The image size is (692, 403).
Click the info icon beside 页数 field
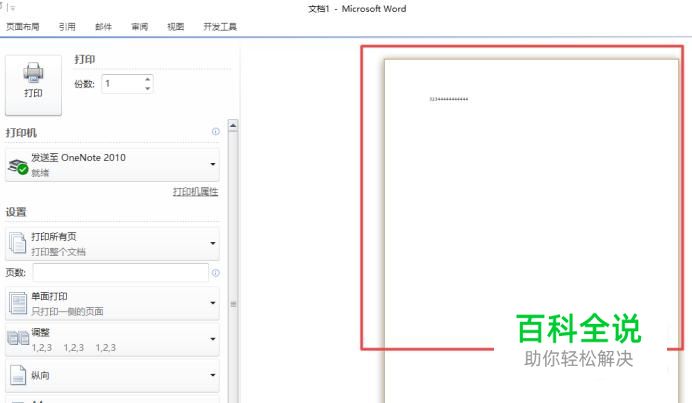[216, 273]
